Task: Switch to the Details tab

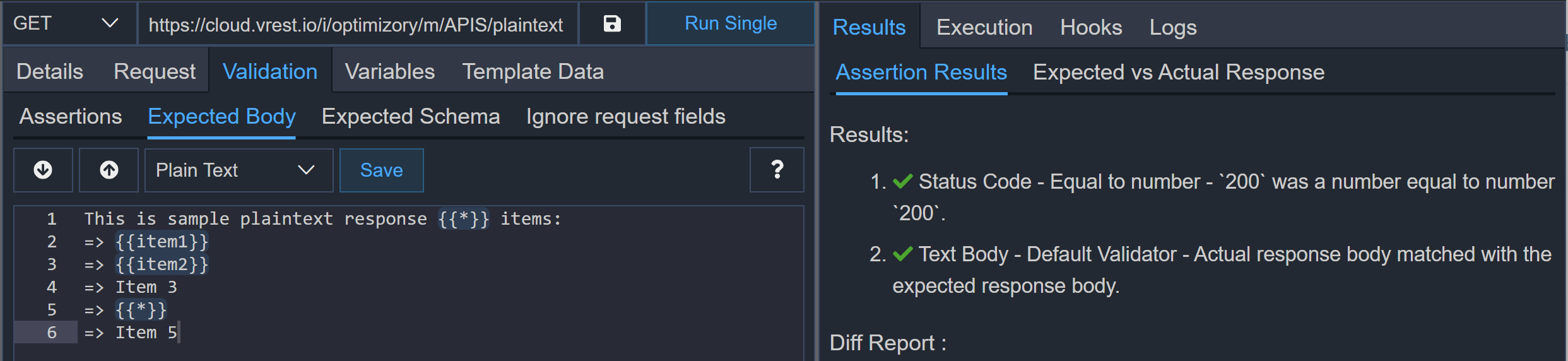Action: click(x=50, y=71)
